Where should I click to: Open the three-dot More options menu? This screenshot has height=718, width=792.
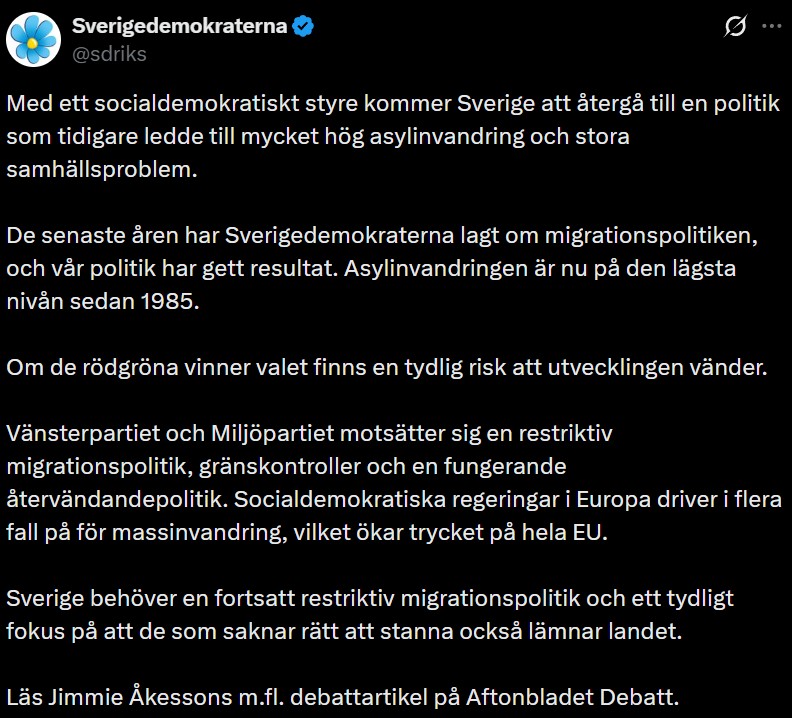771,28
